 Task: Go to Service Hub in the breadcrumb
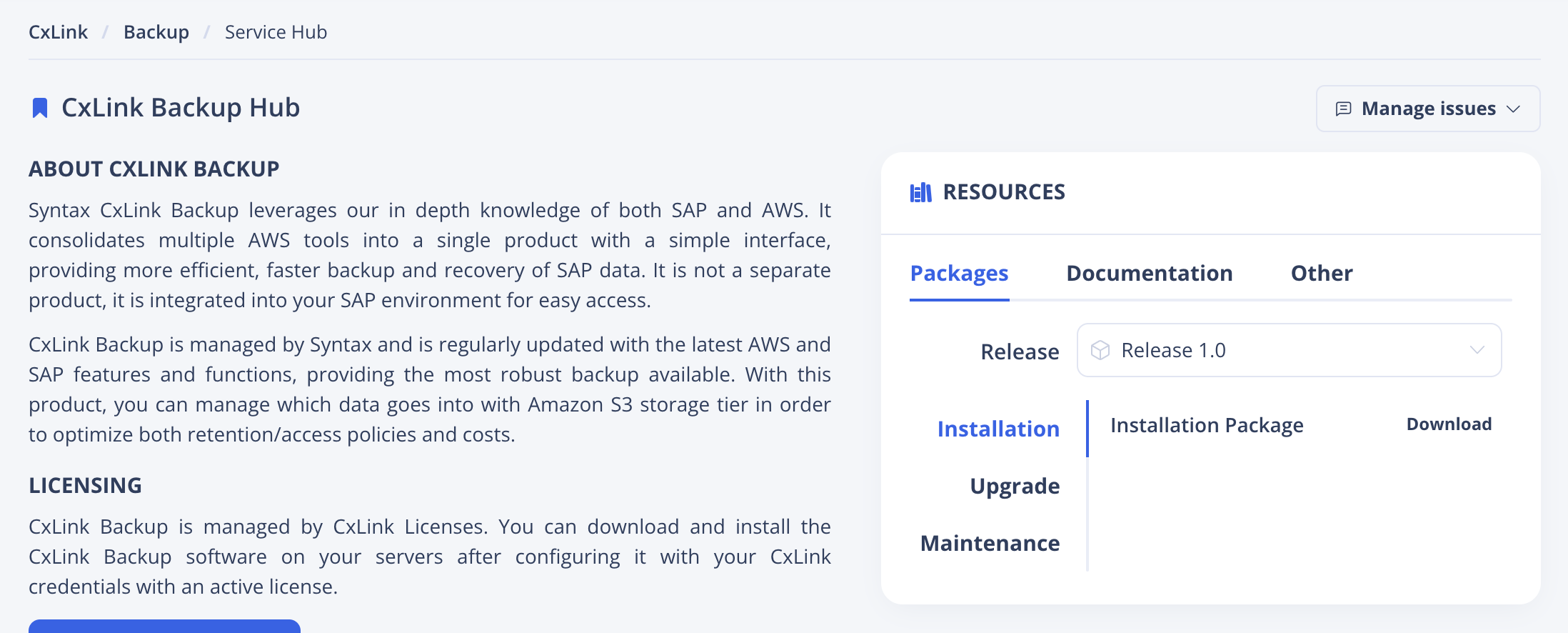pos(275,31)
